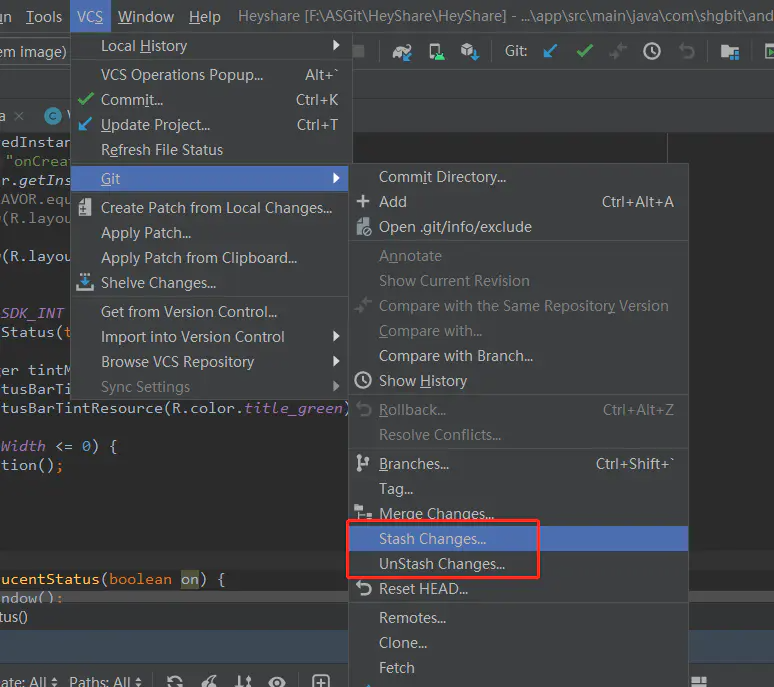This screenshot has height=687, width=774.
Task: Click the Git rollback arrow in toolbar
Action: [686, 51]
